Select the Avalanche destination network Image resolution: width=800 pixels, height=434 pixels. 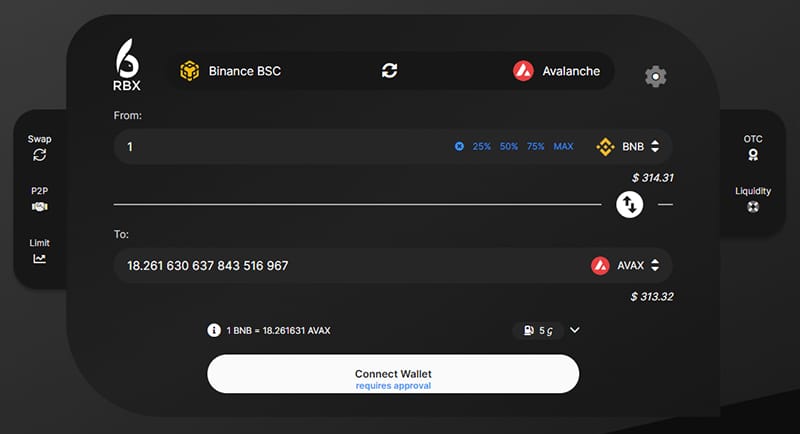pos(557,71)
